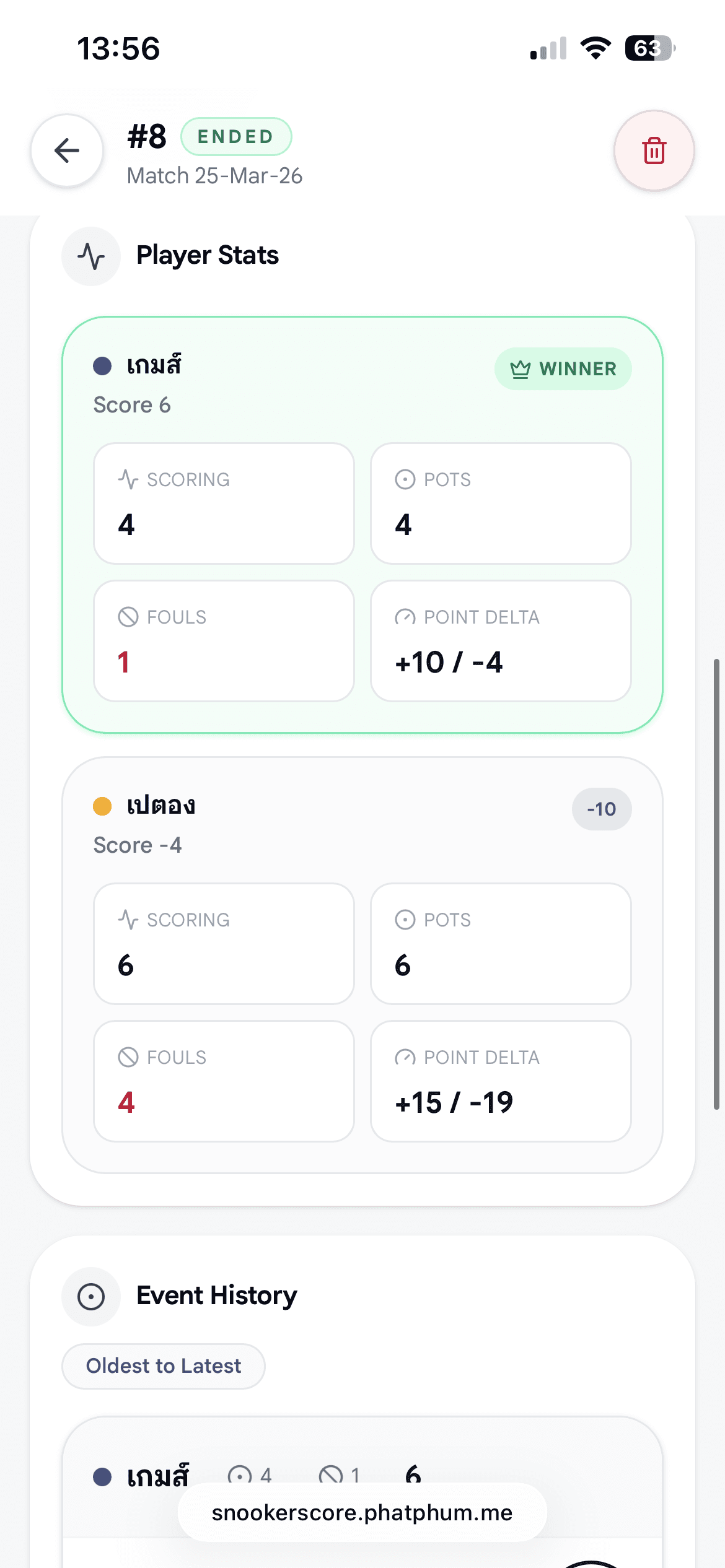The width and height of the screenshot is (725, 1568).
Task: Tap the Event History target icon
Action: pos(91,1296)
